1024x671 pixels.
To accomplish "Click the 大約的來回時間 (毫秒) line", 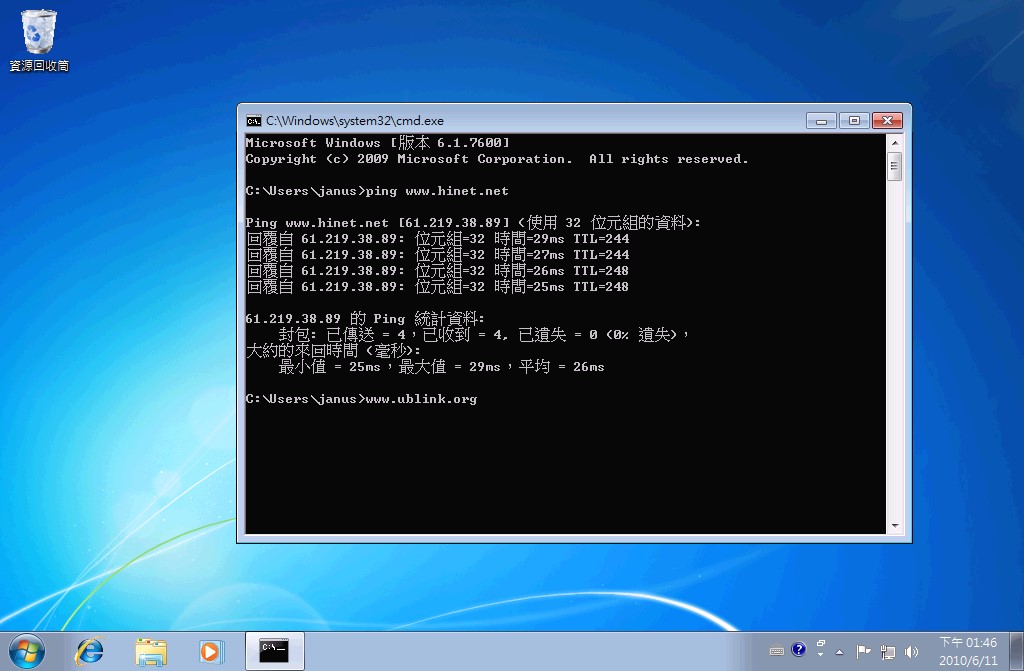I will (x=334, y=351).
